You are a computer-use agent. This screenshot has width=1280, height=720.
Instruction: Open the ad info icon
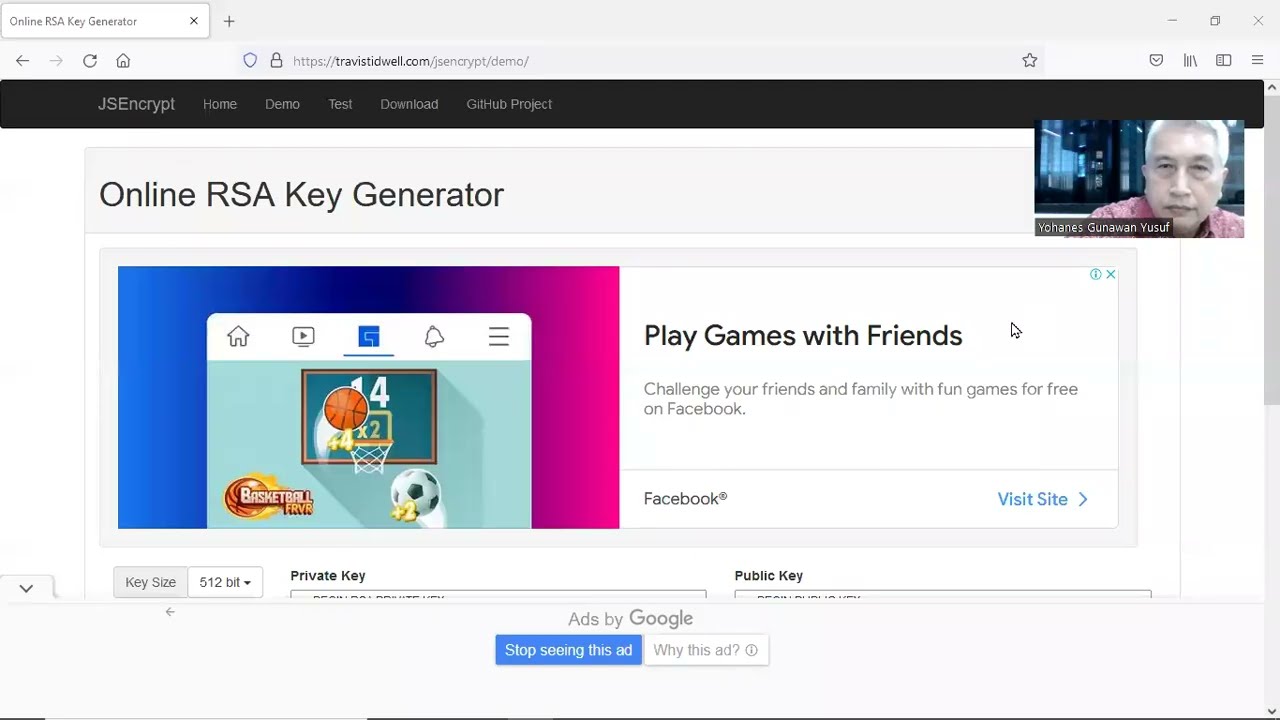(x=1095, y=274)
